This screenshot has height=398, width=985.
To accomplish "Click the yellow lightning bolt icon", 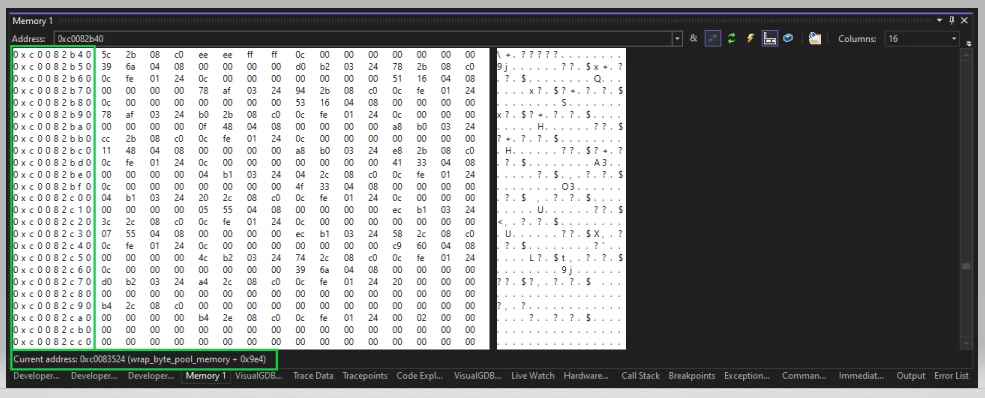I will point(750,38).
